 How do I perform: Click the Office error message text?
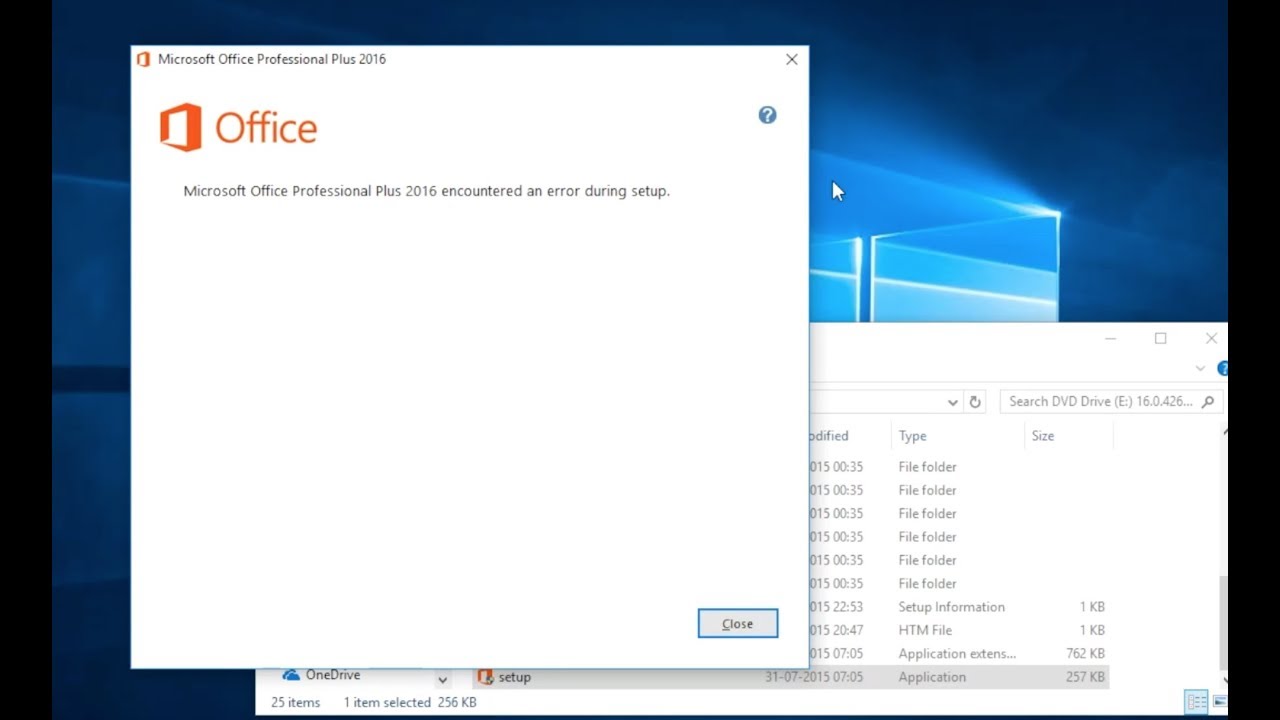point(426,191)
